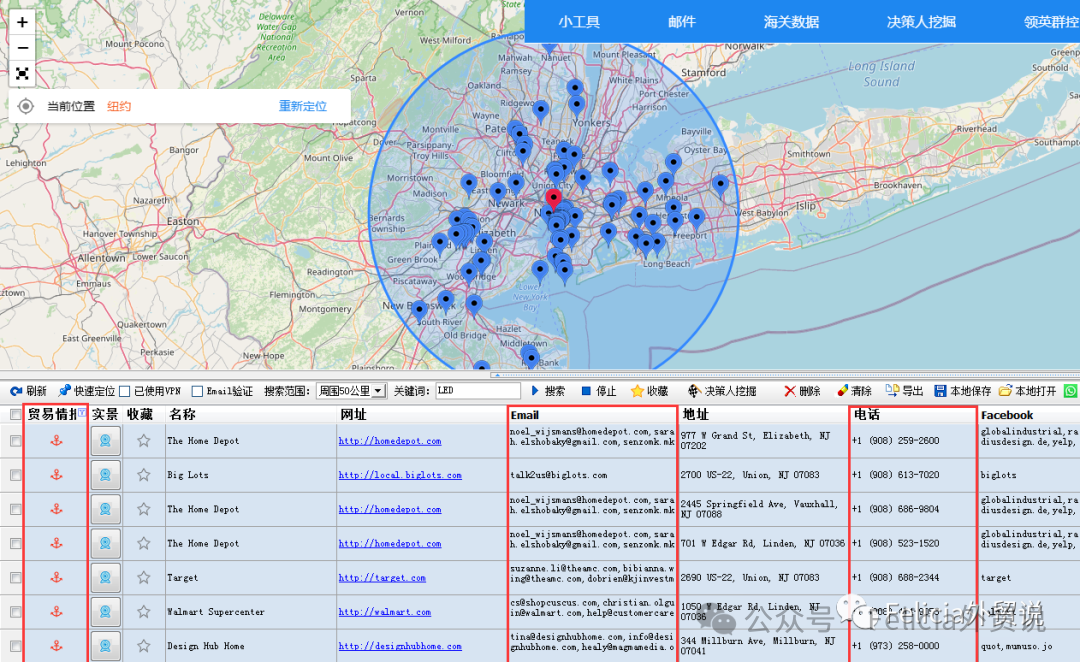
Task: Click the 本地保存 save button
Action: coord(962,391)
